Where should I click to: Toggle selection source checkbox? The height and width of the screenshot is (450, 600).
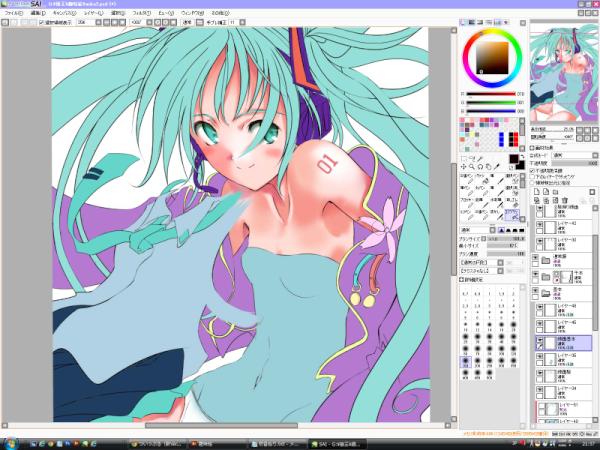click(x=532, y=183)
